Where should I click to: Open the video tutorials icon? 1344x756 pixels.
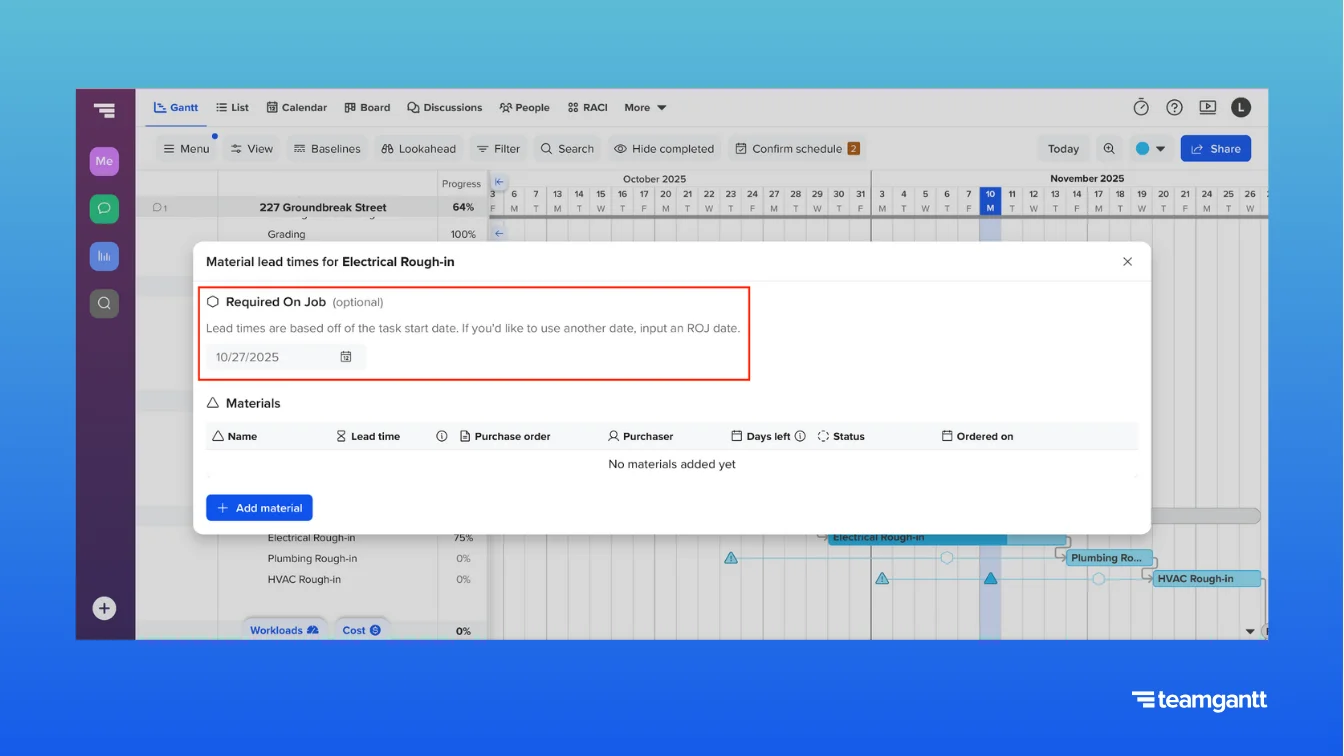coord(1207,107)
